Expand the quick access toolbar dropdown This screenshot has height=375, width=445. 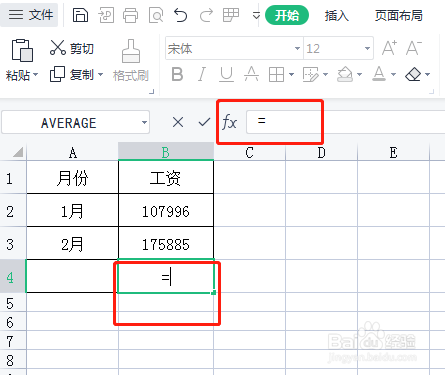point(256,15)
